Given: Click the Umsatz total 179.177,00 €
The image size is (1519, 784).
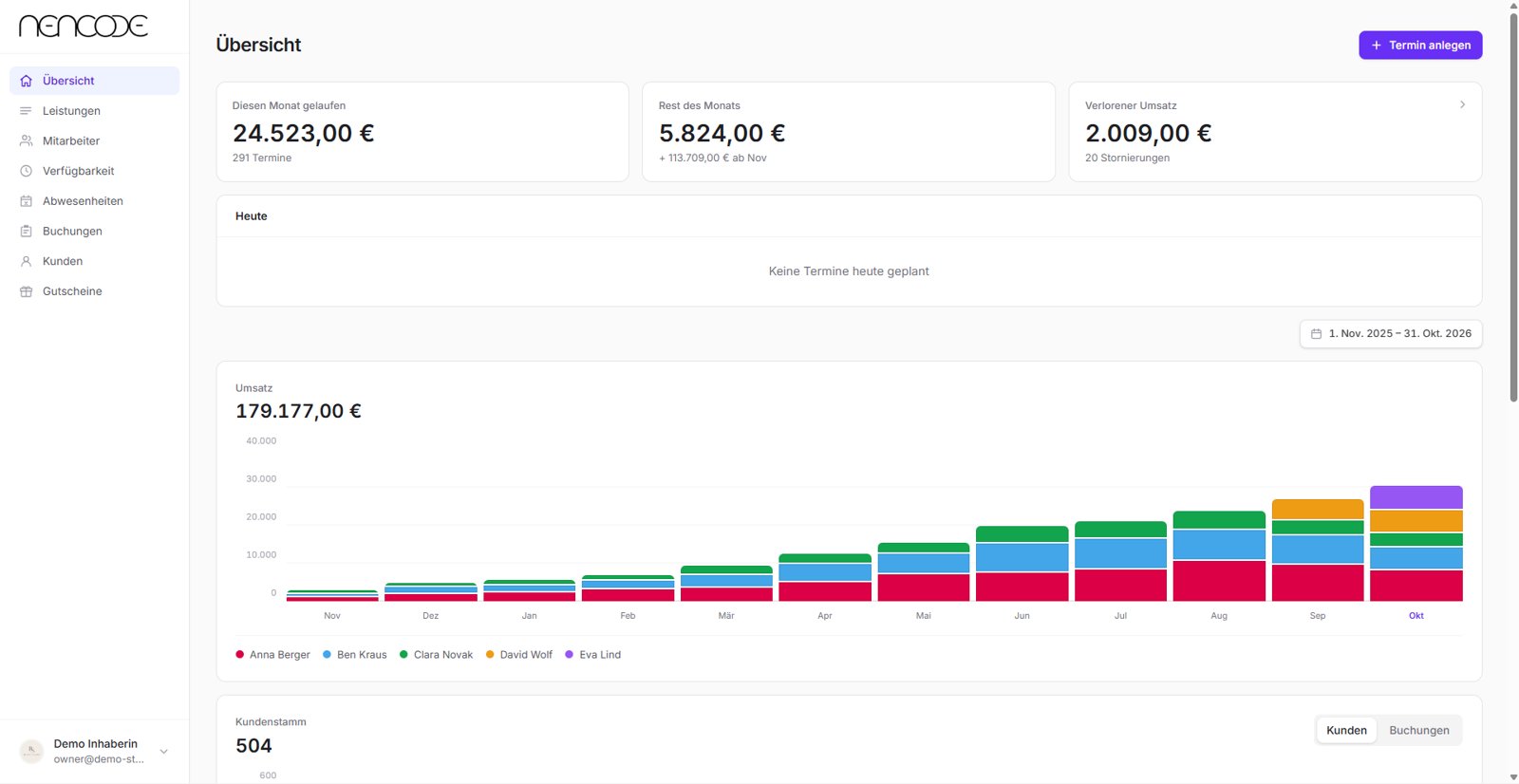Looking at the screenshot, I should (x=298, y=411).
